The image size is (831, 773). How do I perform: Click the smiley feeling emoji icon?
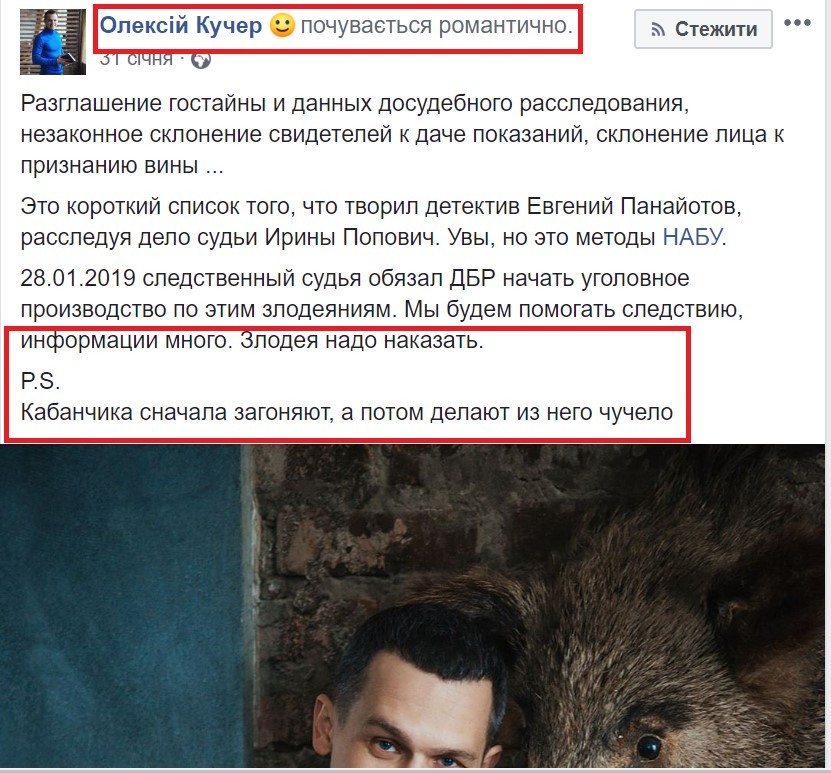pyautogui.click(x=282, y=25)
